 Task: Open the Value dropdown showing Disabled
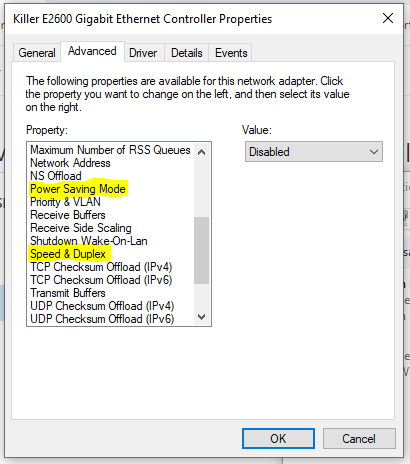tap(314, 152)
